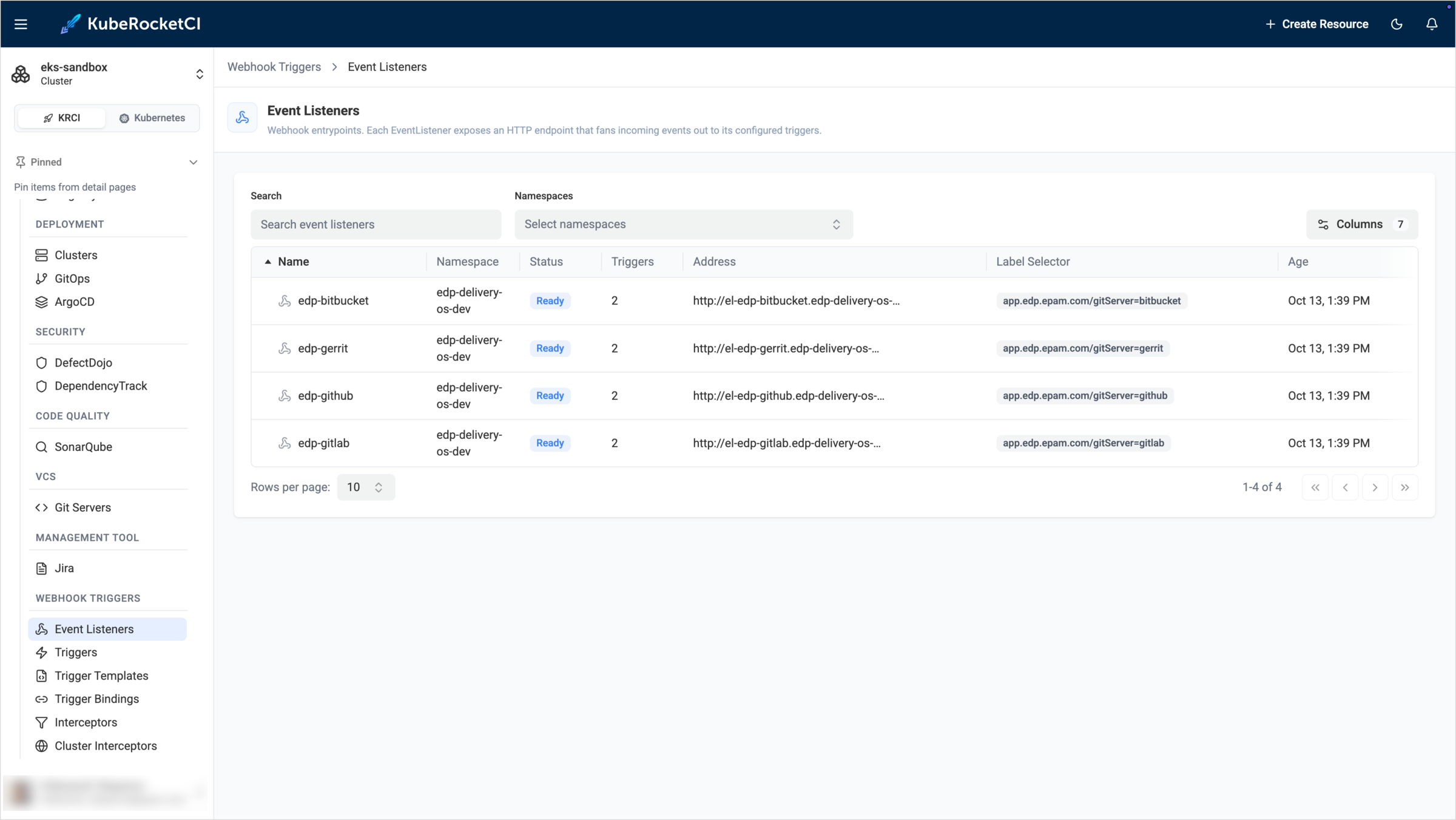The height and width of the screenshot is (820, 1456).
Task: Switch to the KRCI view
Action: [x=61, y=118]
